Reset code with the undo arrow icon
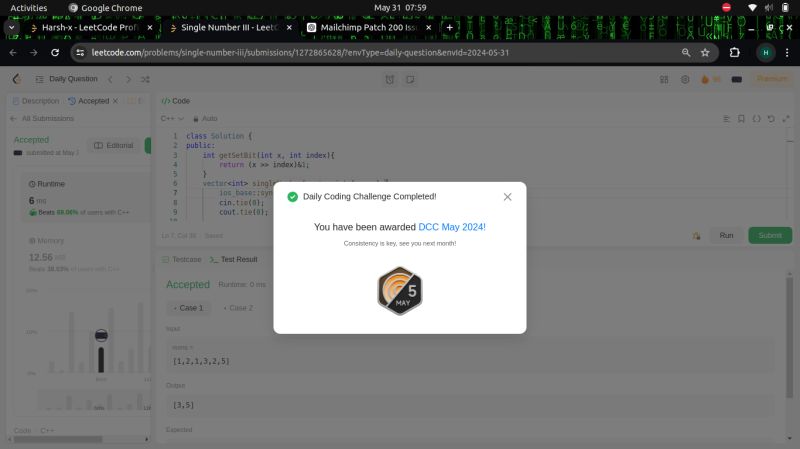The height and width of the screenshot is (449, 800). (x=771, y=118)
